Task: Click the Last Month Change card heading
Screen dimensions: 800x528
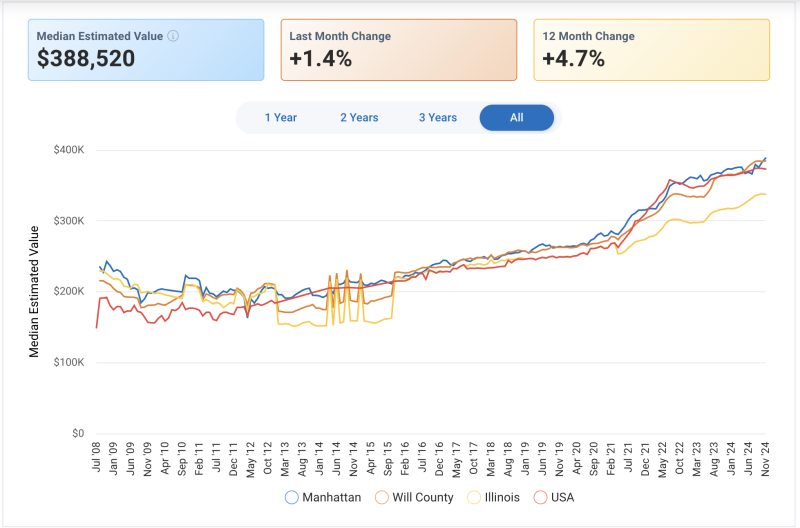Action: click(340, 36)
